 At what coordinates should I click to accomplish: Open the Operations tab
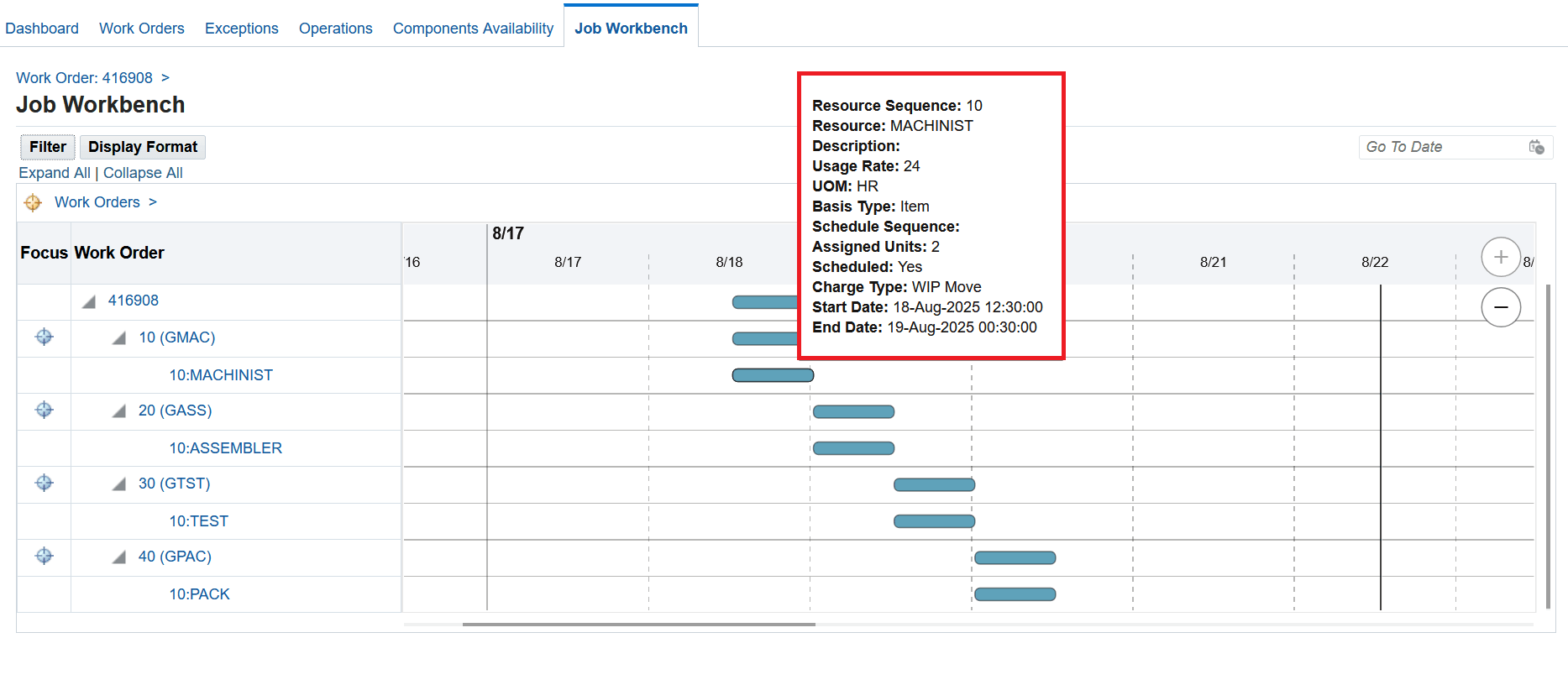[x=336, y=29]
